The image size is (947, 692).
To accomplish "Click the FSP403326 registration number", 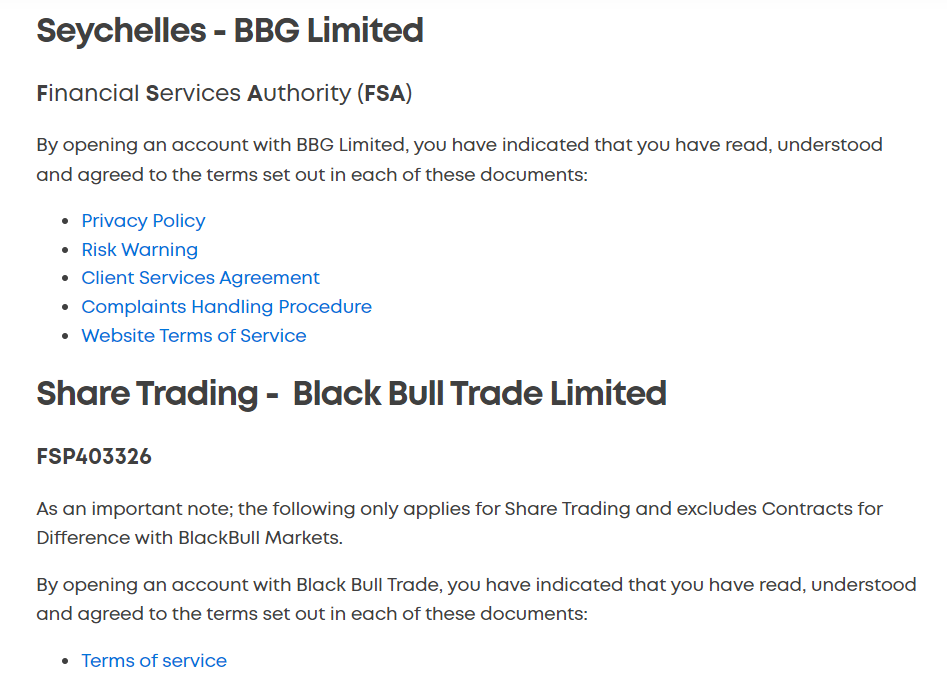I will click(94, 457).
